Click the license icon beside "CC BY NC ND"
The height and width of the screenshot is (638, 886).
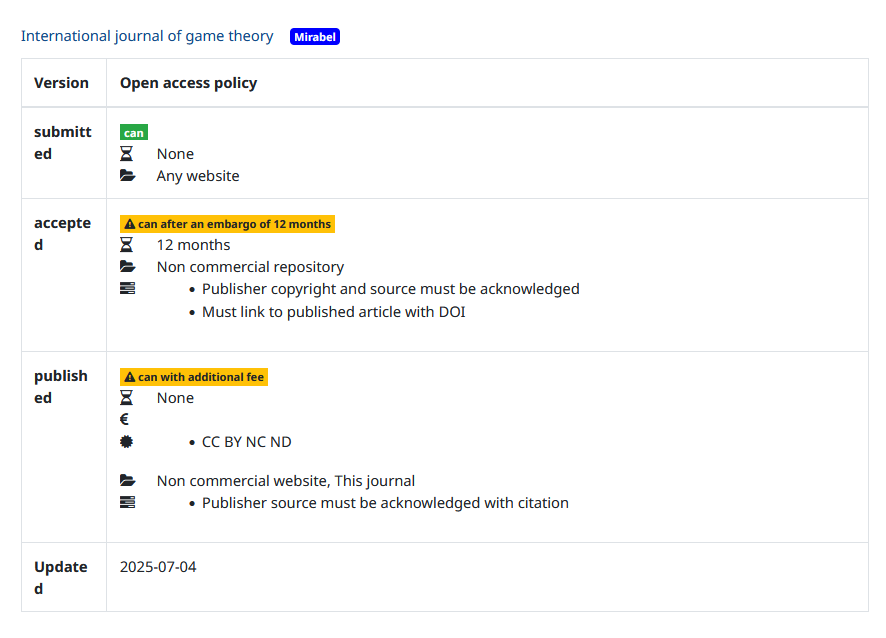tap(127, 442)
